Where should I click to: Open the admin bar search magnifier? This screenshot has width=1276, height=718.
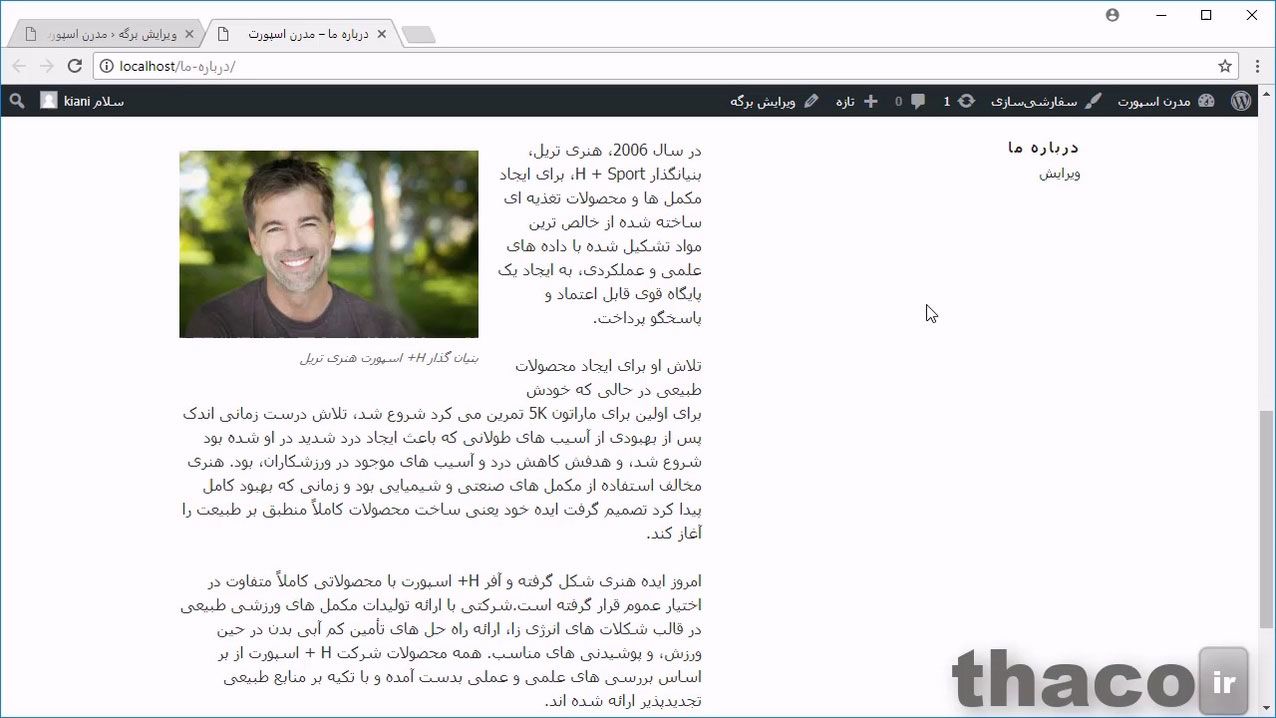(17, 101)
